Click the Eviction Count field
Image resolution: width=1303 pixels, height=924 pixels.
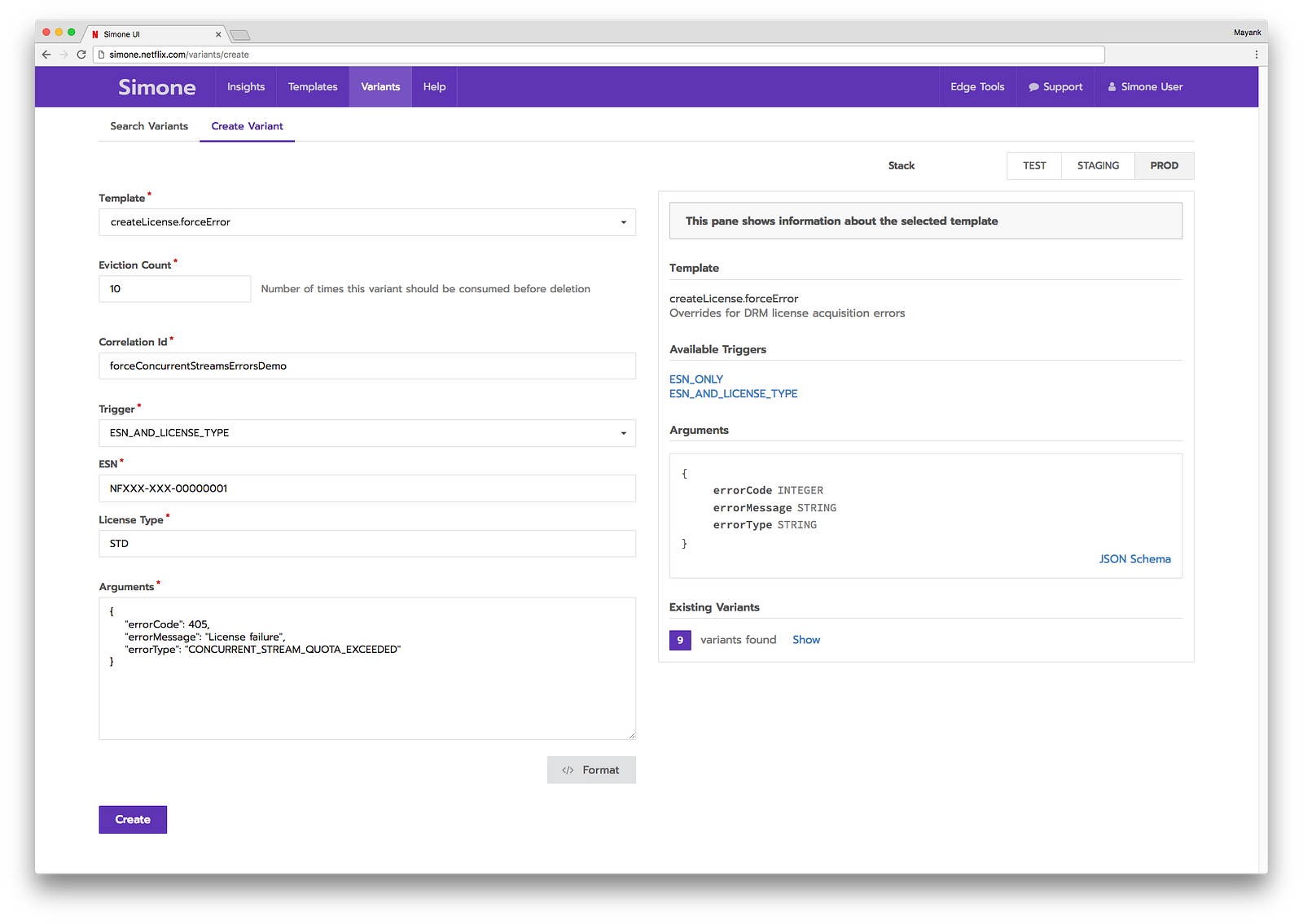pos(175,289)
